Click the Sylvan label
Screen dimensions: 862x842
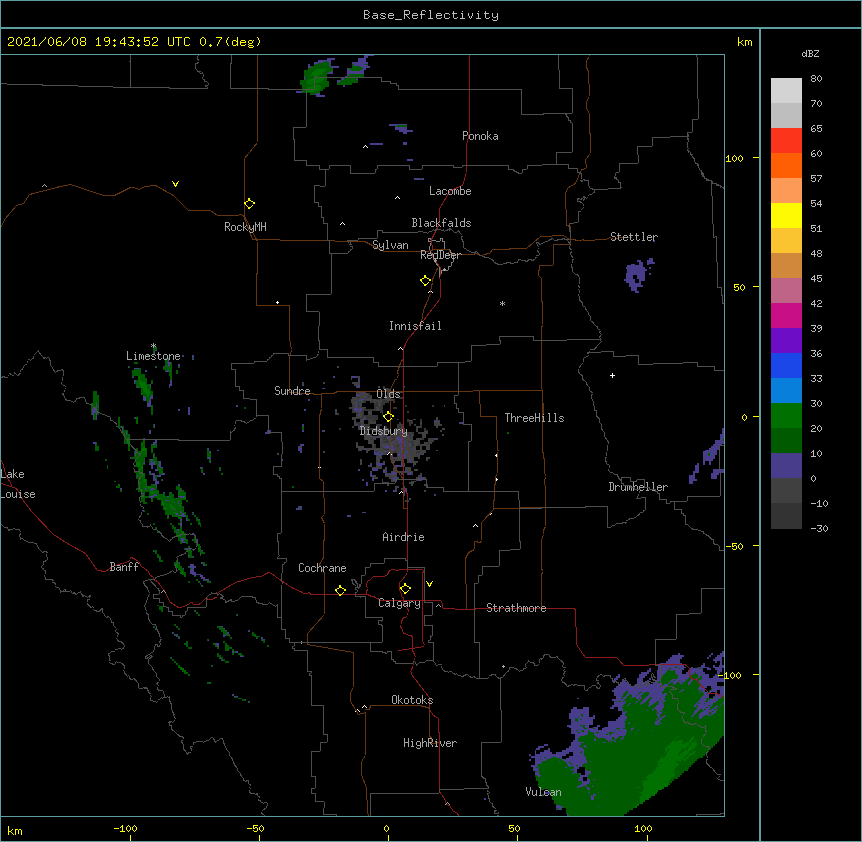point(390,245)
